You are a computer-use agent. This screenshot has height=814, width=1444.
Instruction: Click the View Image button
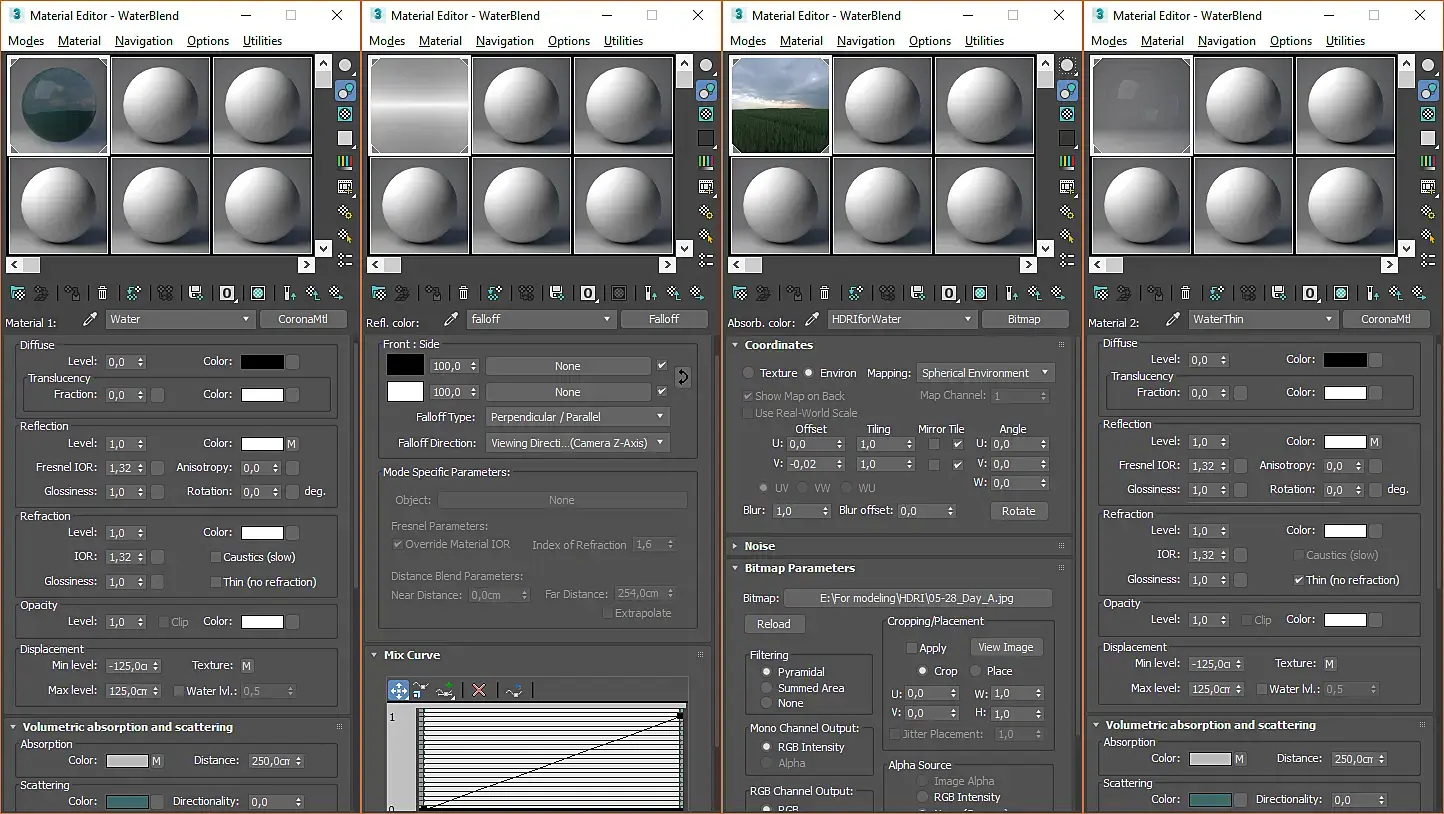(x=1006, y=647)
